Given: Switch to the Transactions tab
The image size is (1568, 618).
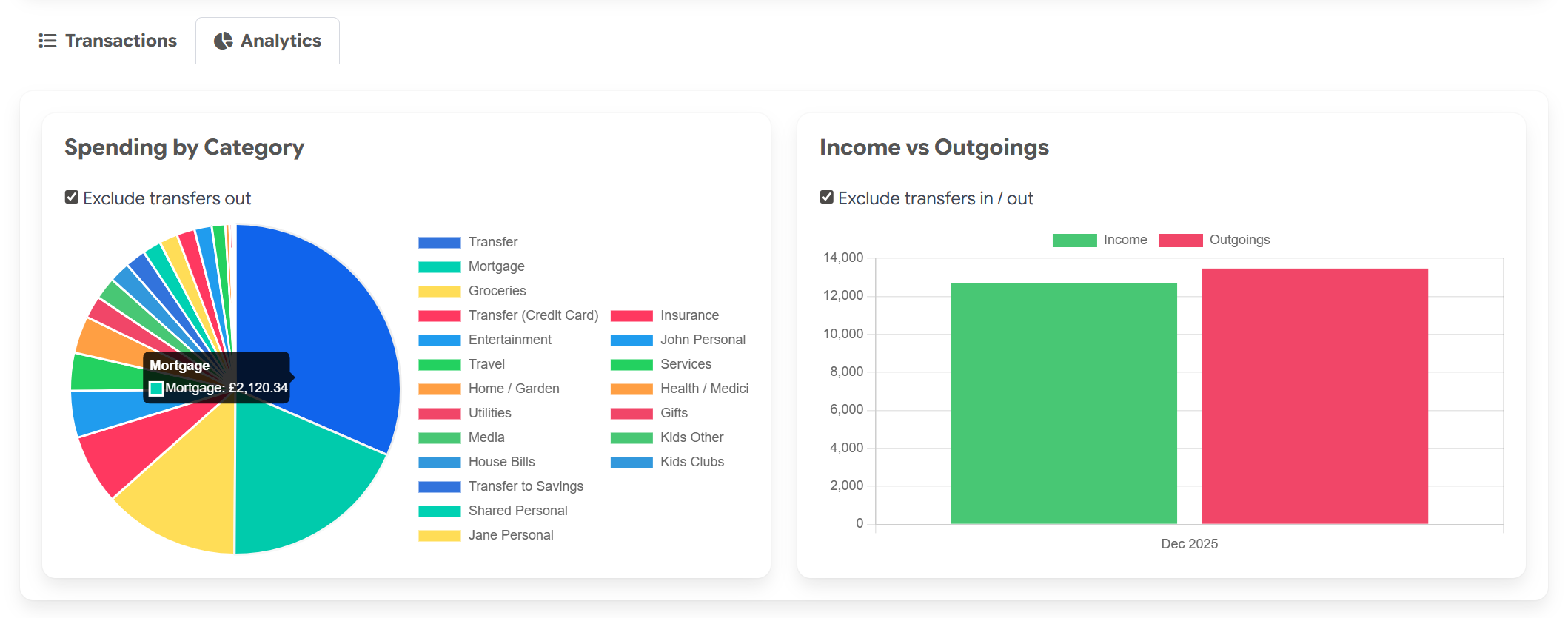Looking at the screenshot, I should coord(108,40).
